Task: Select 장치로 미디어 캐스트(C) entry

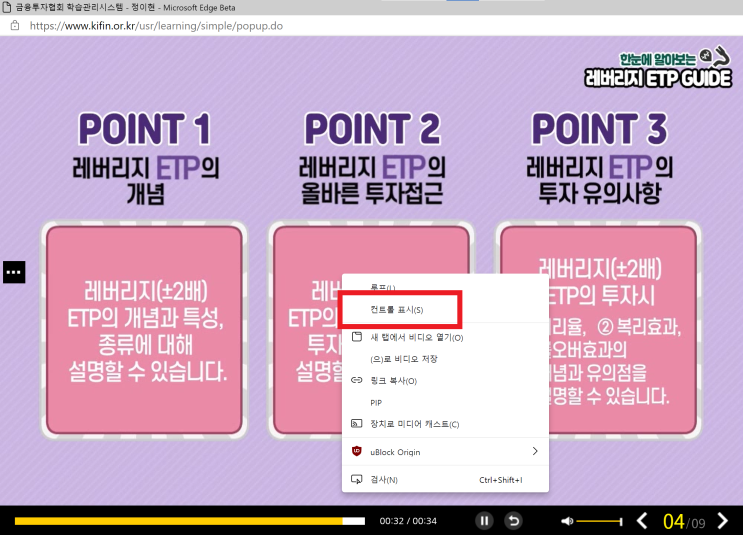Action: (x=445, y=424)
